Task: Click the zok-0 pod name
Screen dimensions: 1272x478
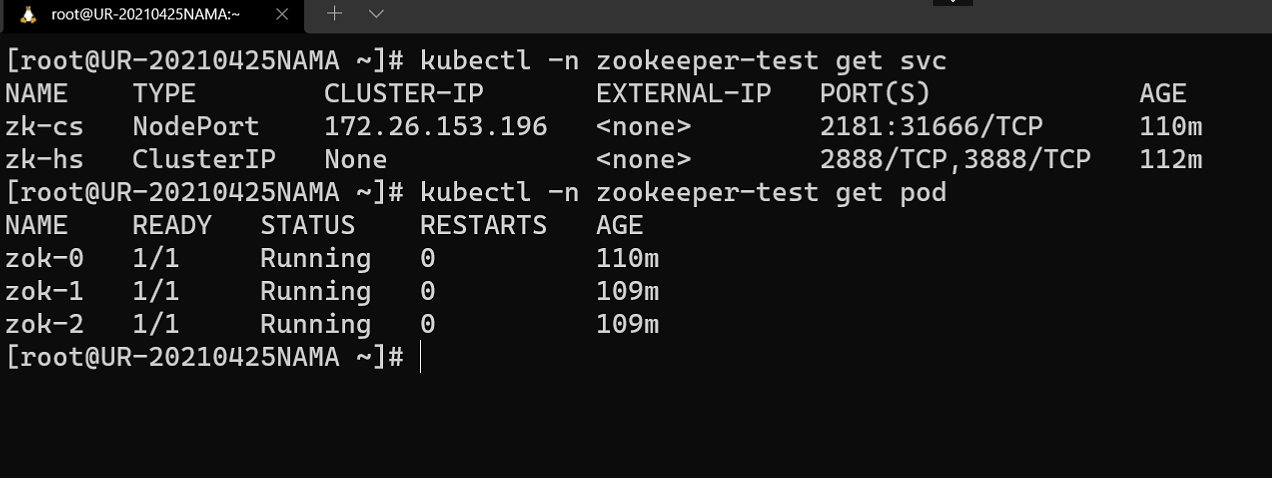Action: (44, 258)
